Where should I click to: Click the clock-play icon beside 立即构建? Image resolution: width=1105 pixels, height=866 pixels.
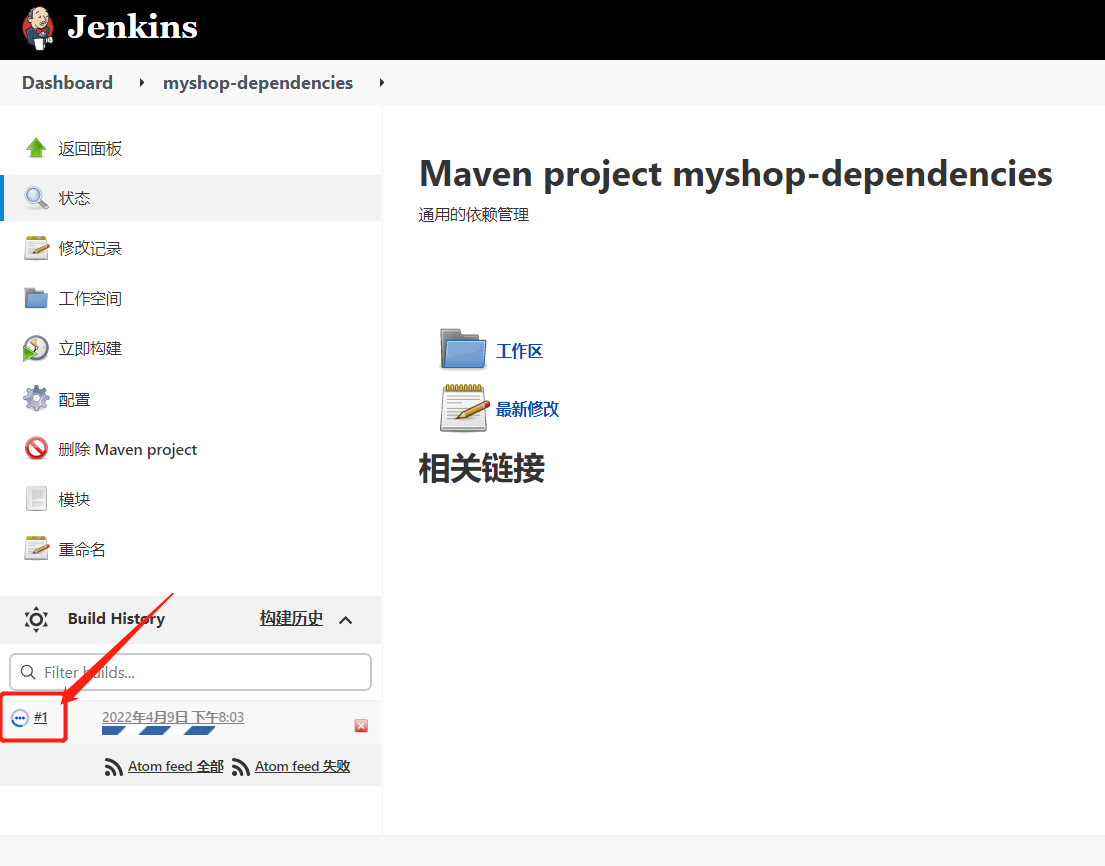[x=35, y=349]
